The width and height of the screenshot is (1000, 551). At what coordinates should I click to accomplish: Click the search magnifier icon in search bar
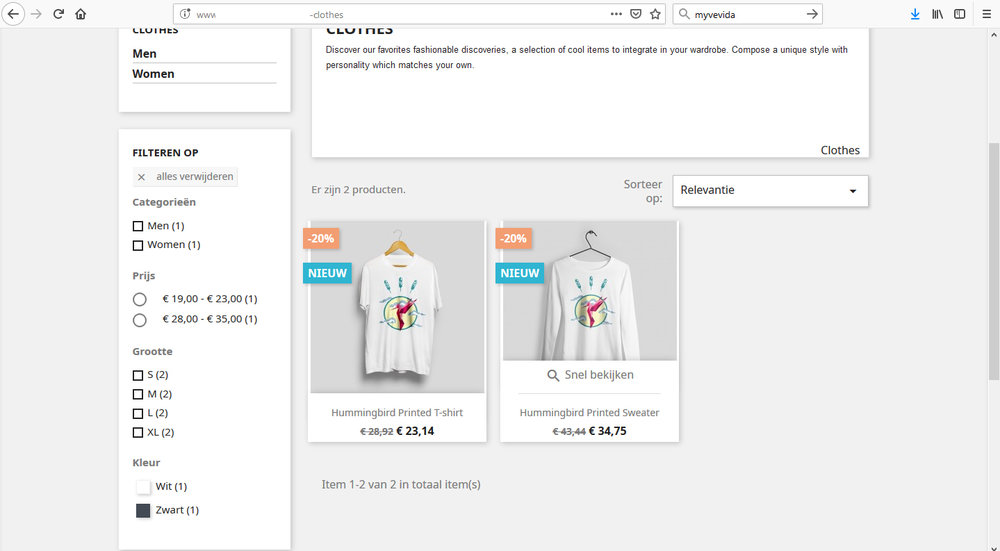[x=684, y=14]
